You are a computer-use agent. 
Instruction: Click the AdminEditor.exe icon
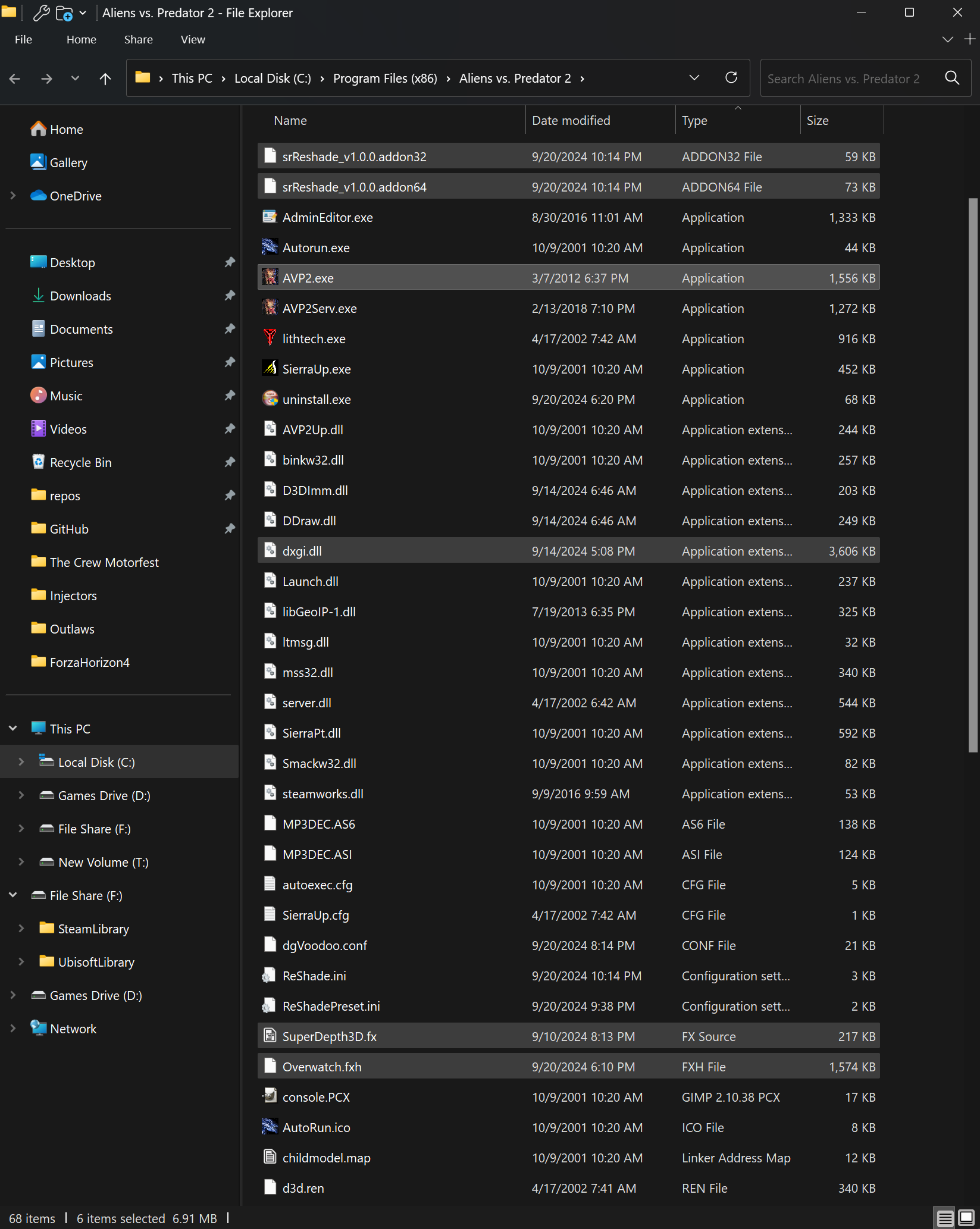pos(270,217)
